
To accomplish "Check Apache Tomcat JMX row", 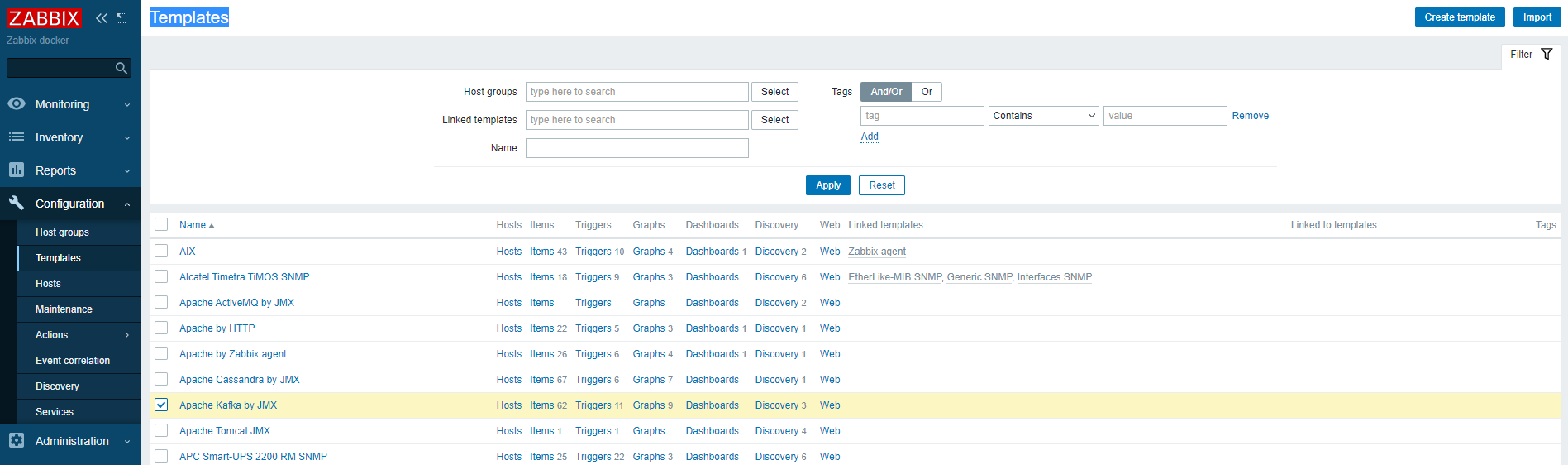I will coord(161,430).
